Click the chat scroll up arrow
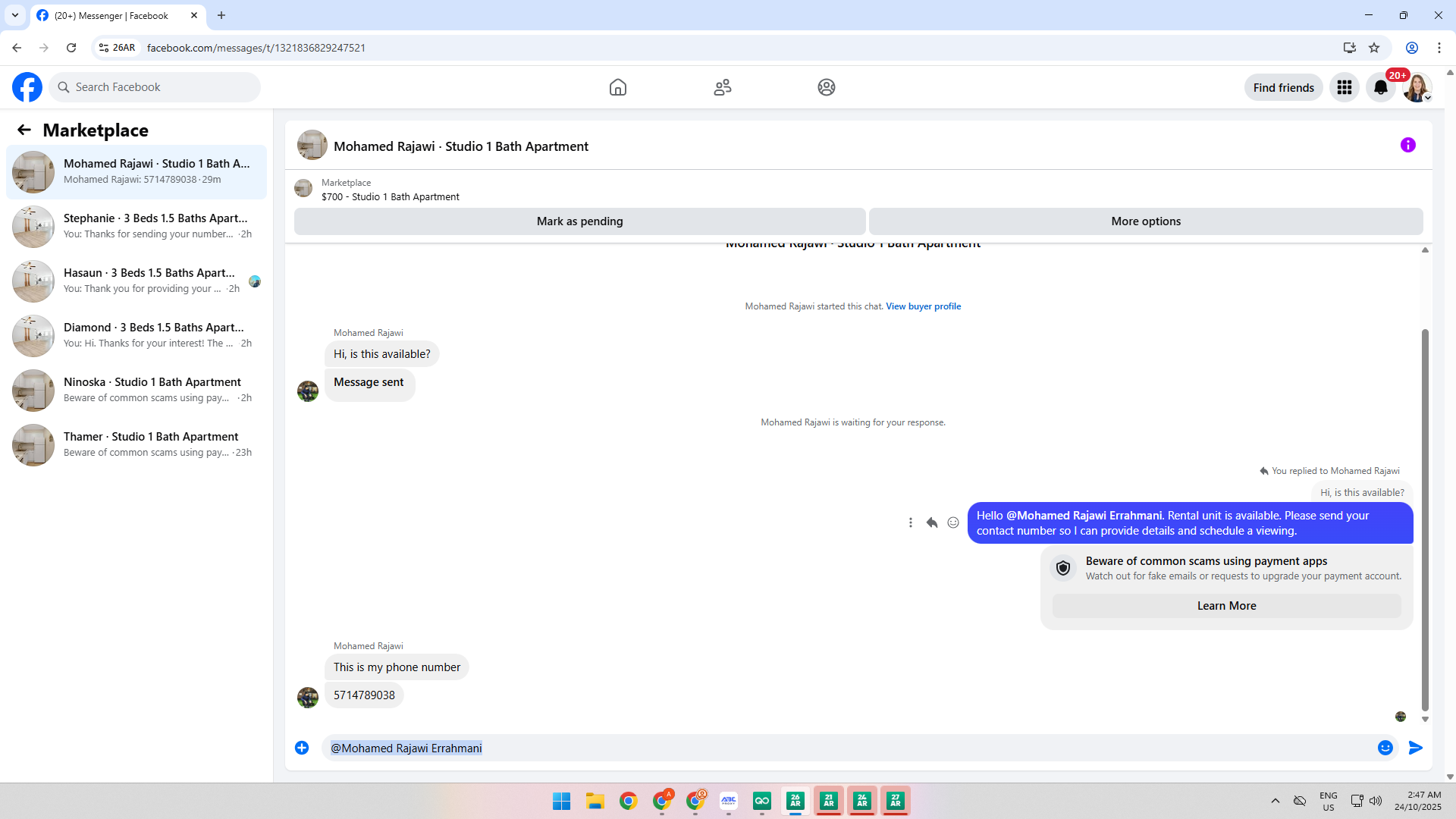This screenshot has height=819, width=1456. pyautogui.click(x=1425, y=249)
